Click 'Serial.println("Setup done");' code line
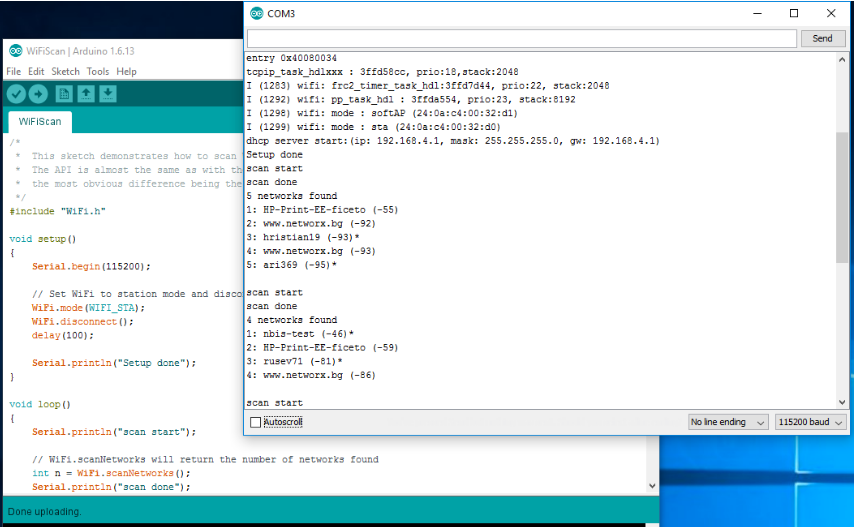Viewport: 855px width, 527px height. click(x=114, y=363)
